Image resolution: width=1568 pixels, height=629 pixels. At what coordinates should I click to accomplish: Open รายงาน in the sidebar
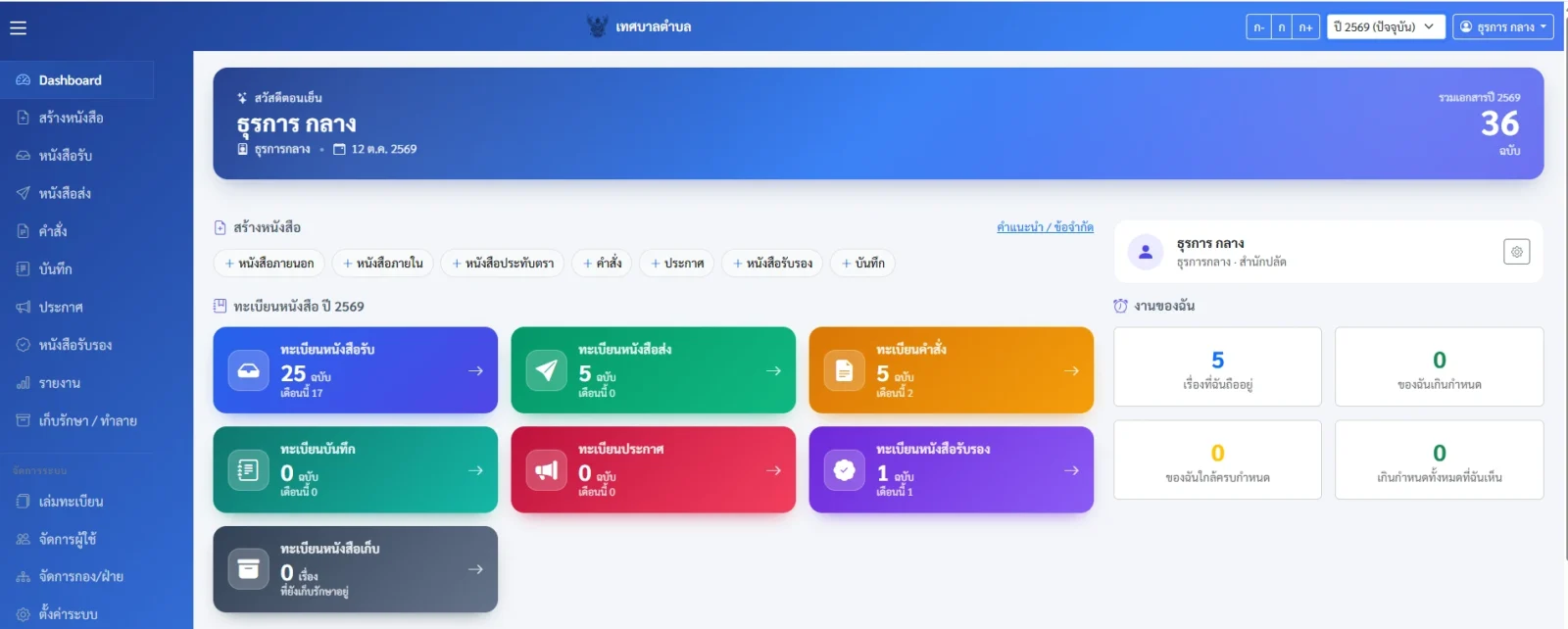(x=77, y=383)
